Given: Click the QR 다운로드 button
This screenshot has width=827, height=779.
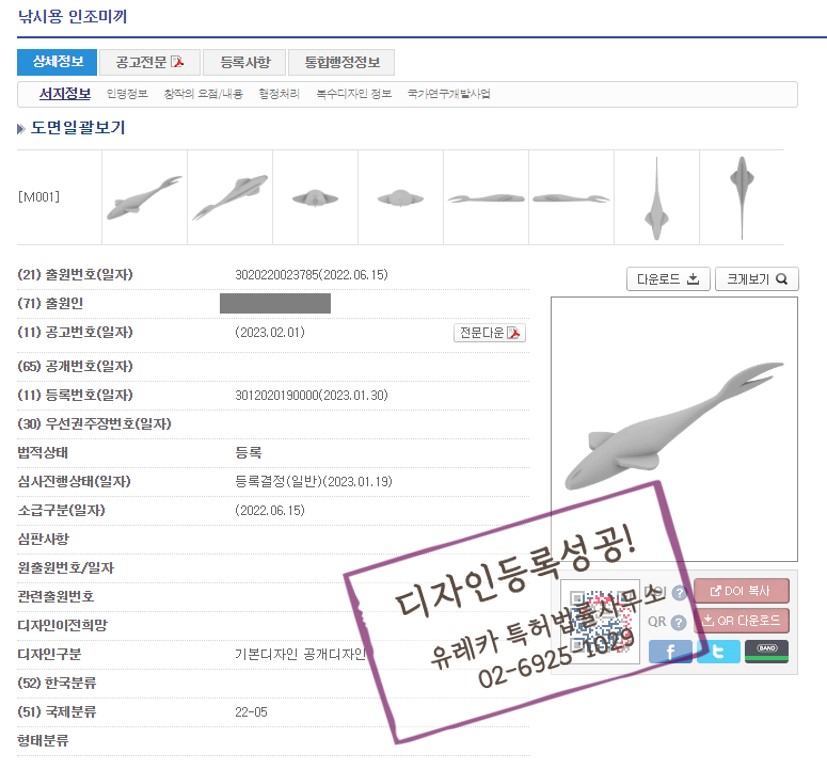Looking at the screenshot, I should (741, 620).
